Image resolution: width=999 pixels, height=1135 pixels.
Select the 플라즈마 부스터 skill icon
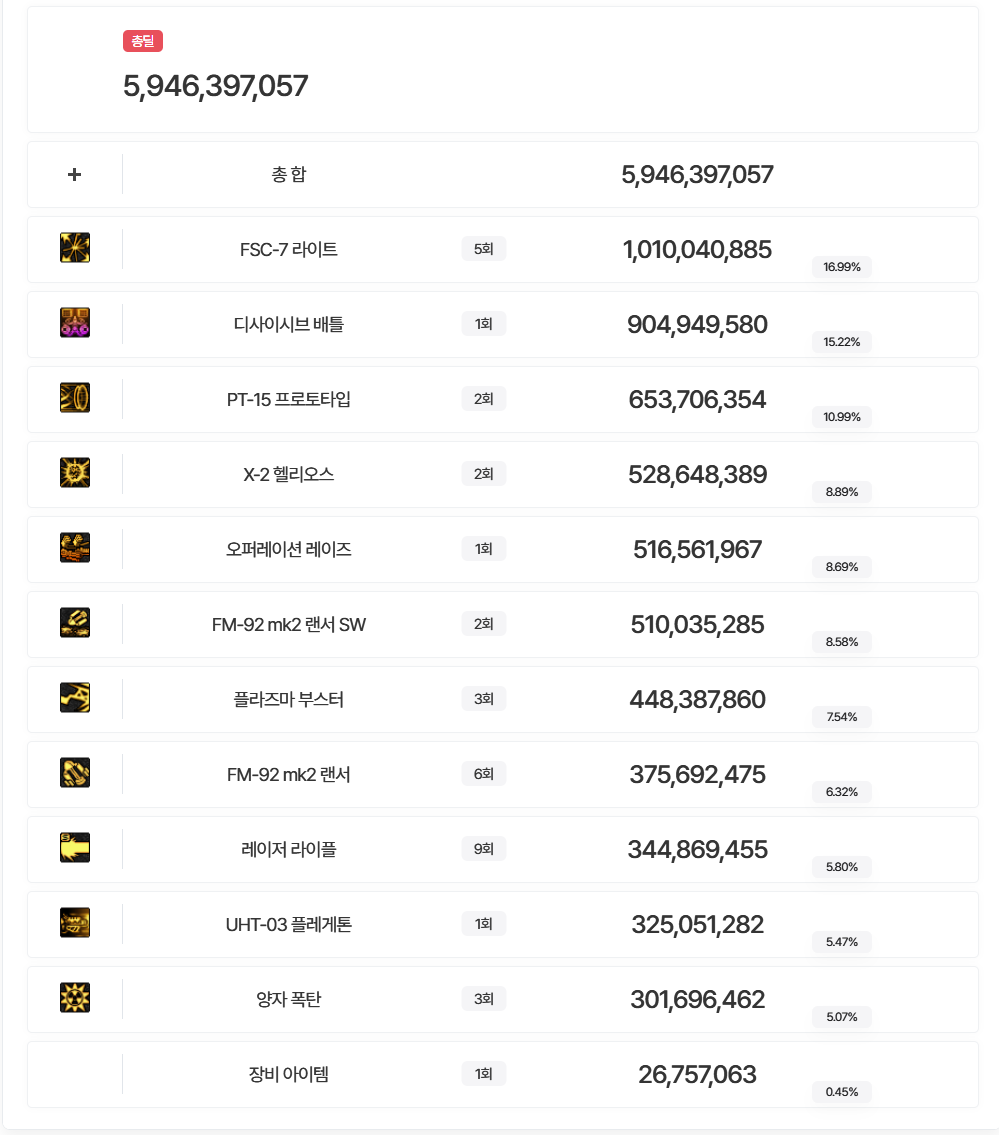coord(75,698)
